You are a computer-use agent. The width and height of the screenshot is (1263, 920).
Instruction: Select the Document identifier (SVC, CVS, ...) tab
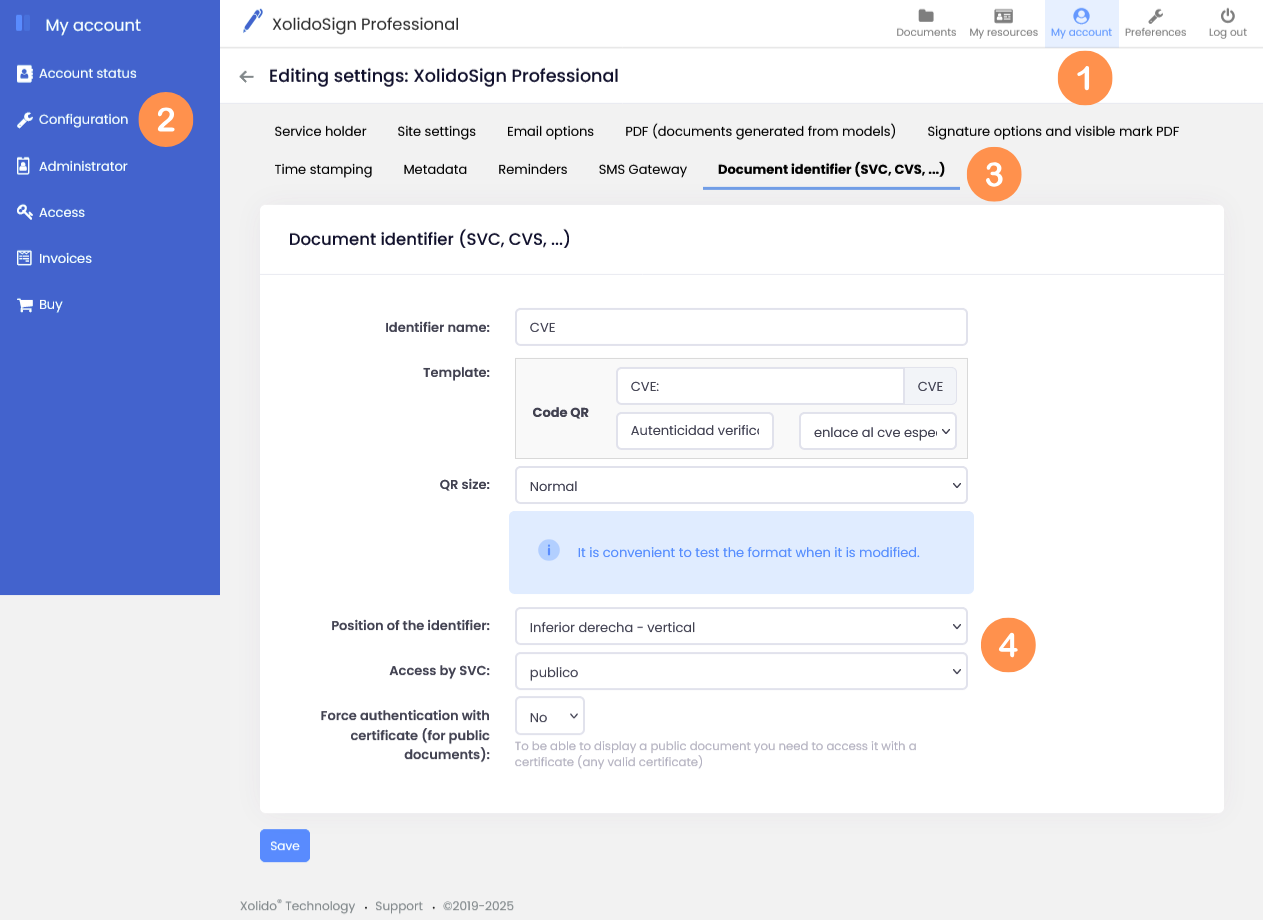click(831, 169)
